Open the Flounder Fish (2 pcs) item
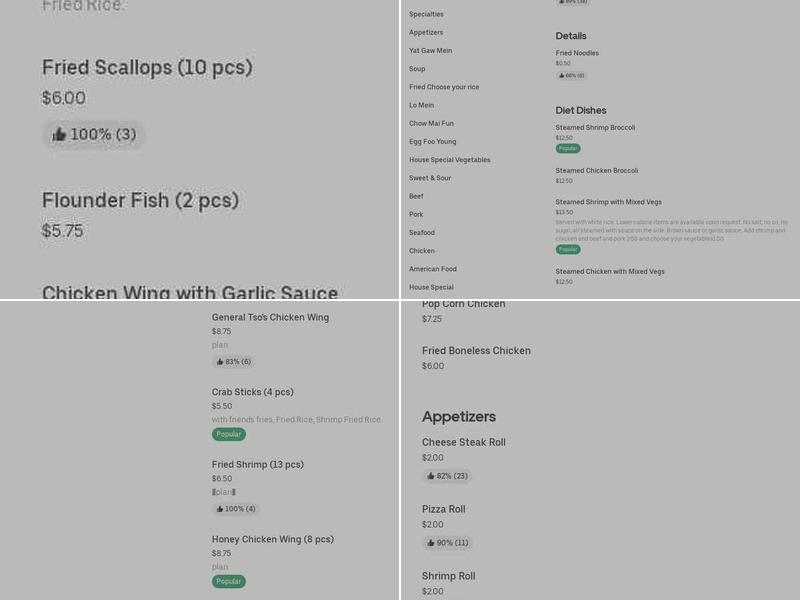The height and width of the screenshot is (600, 800). pos(140,200)
